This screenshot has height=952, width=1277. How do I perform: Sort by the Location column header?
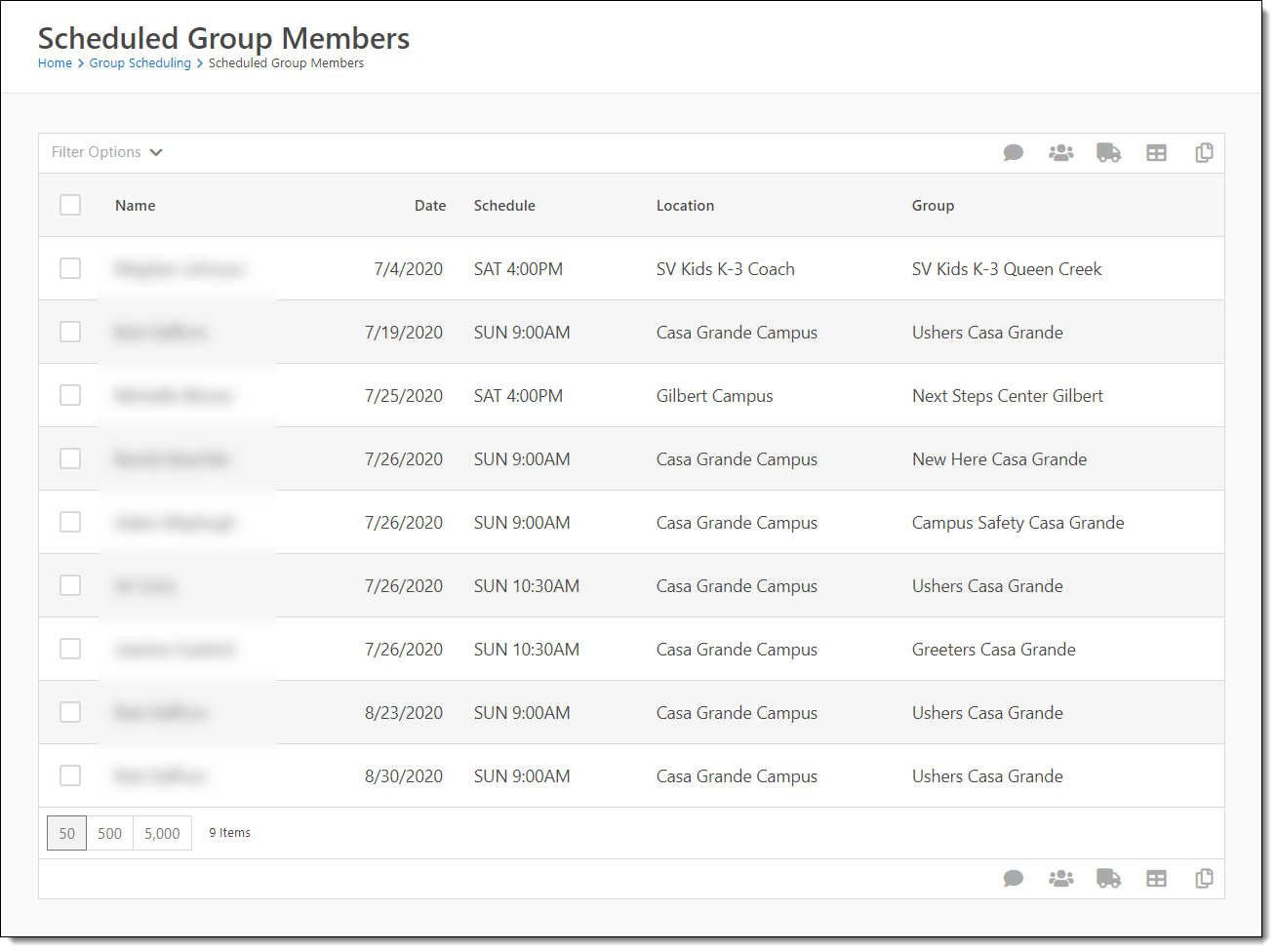click(685, 206)
